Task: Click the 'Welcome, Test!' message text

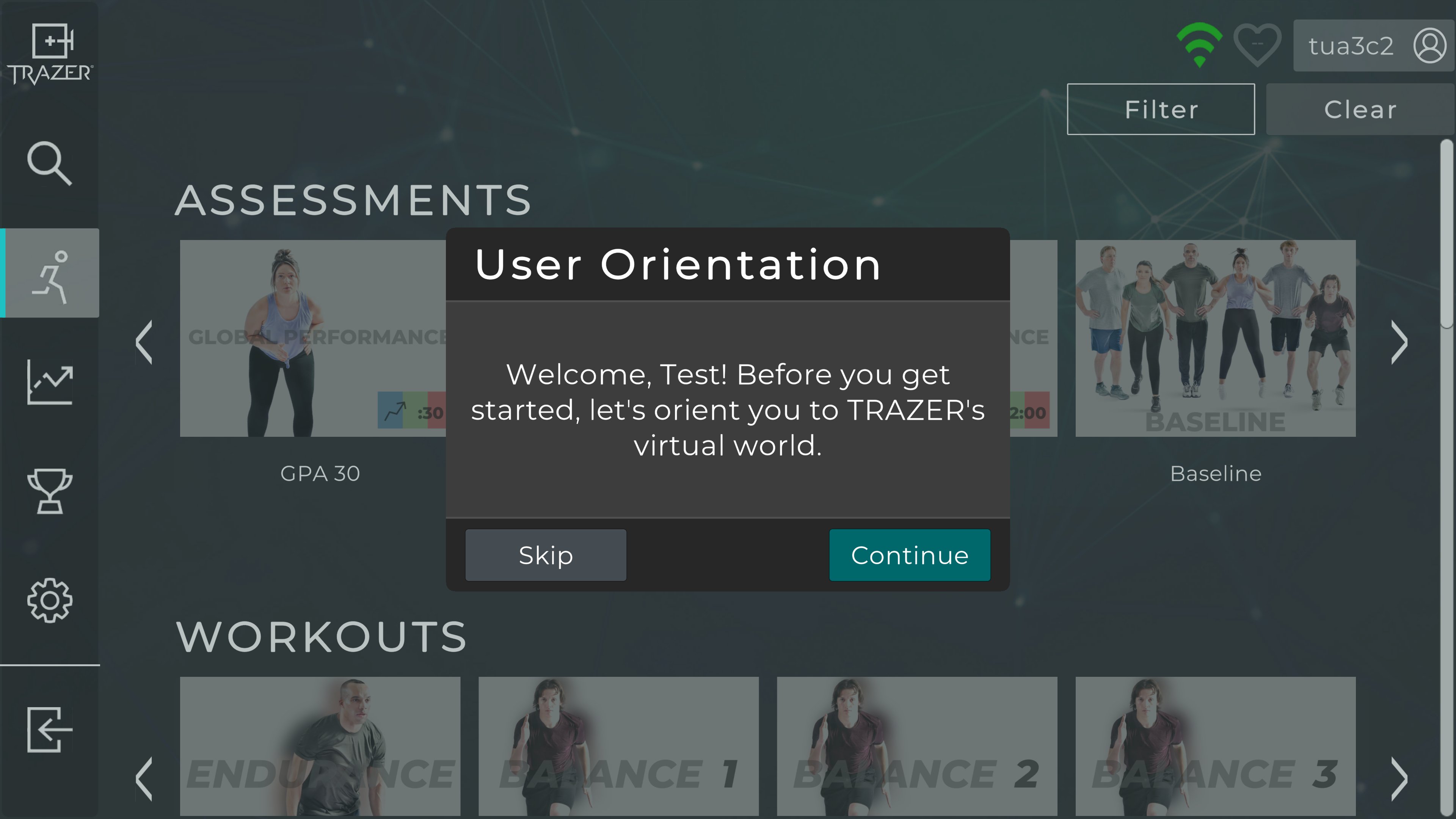Action: tap(728, 410)
